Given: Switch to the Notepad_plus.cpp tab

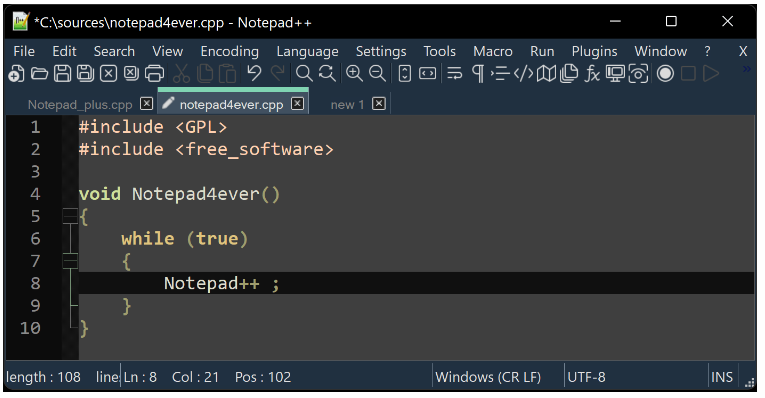Looking at the screenshot, I should 80,104.
